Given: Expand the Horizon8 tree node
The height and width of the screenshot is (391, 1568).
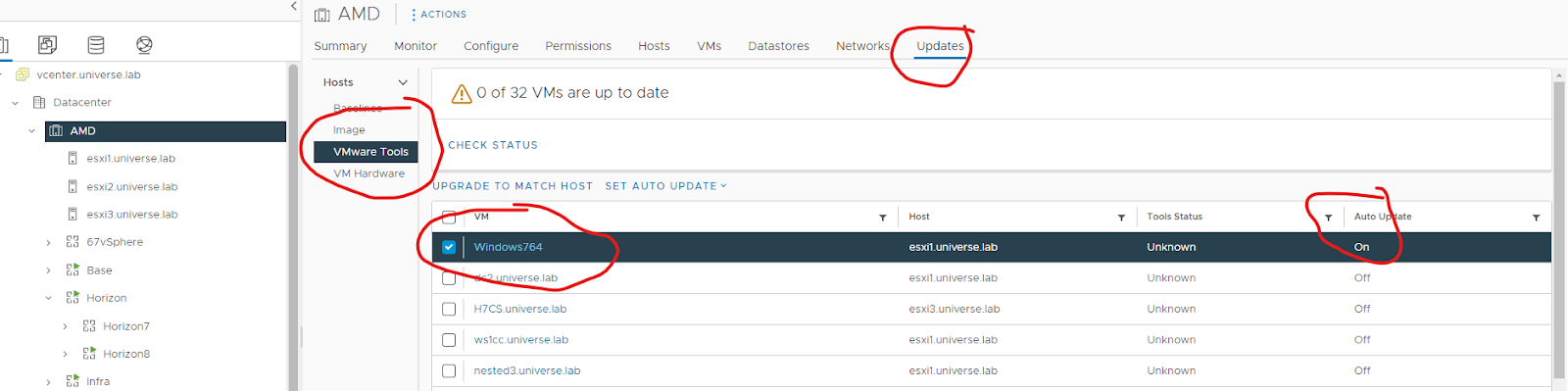Looking at the screenshot, I should click(x=65, y=354).
